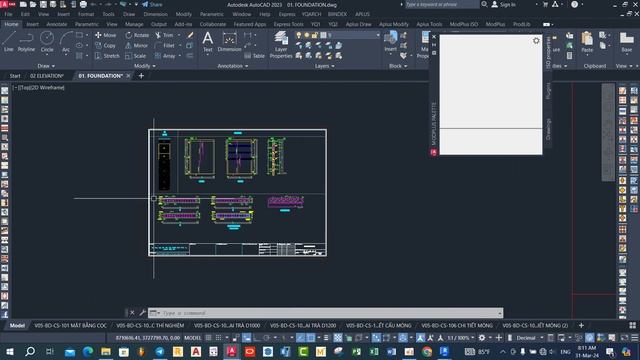Expand the Modify panel dropdown
This screenshot has height=360, width=640.
click(x=144, y=66)
